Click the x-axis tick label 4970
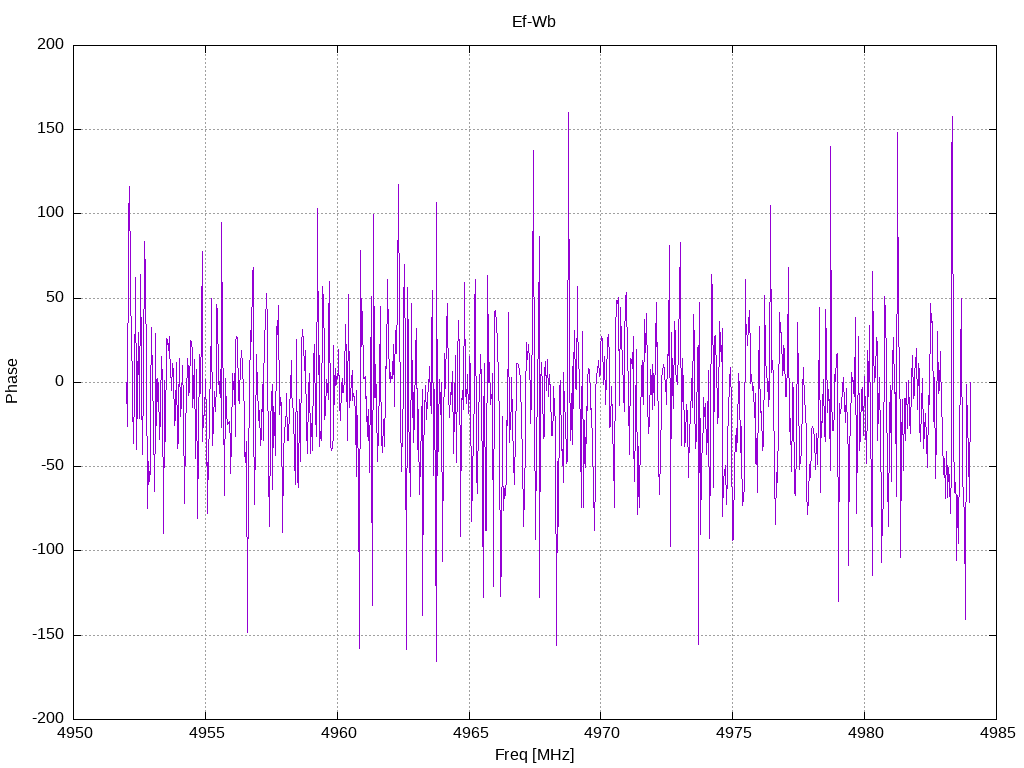This screenshot has height=768, width=1024. tap(601, 733)
